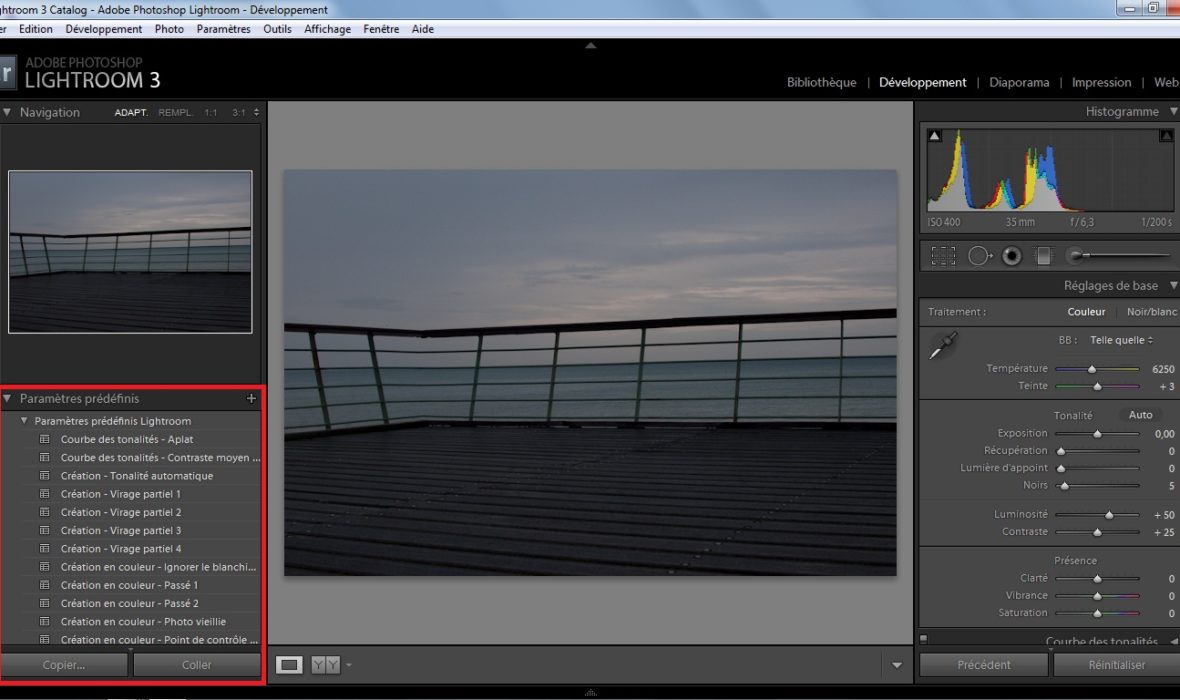Click the Exposition slider handle
The height and width of the screenshot is (700, 1180).
pyautogui.click(x=1097, y=434)
